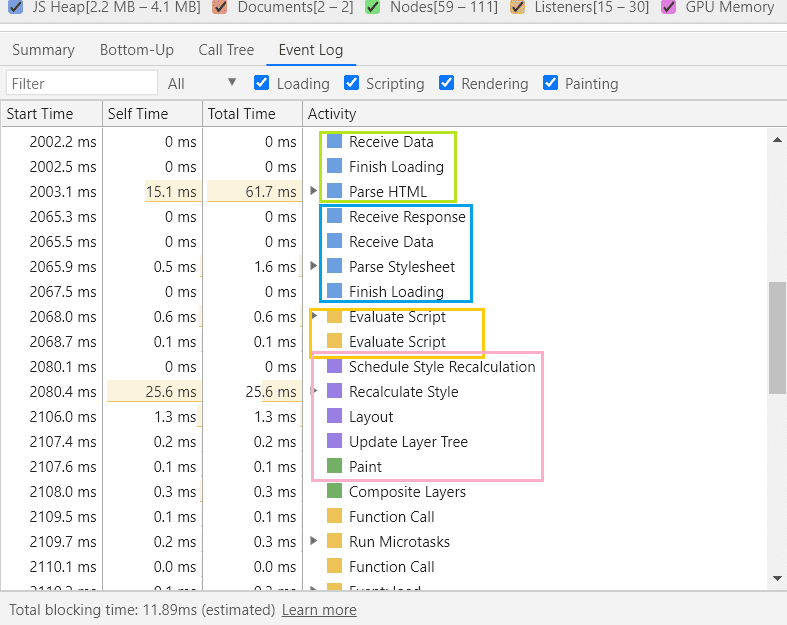This screenshot has width=787, height=625.
Task: Click the green Paint activity icon
Action: (334, 467)
